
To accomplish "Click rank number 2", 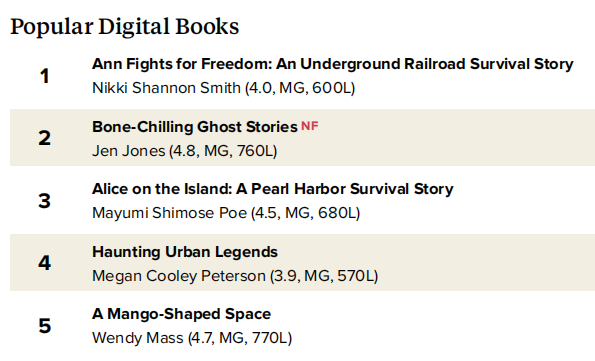I will 44,138.
